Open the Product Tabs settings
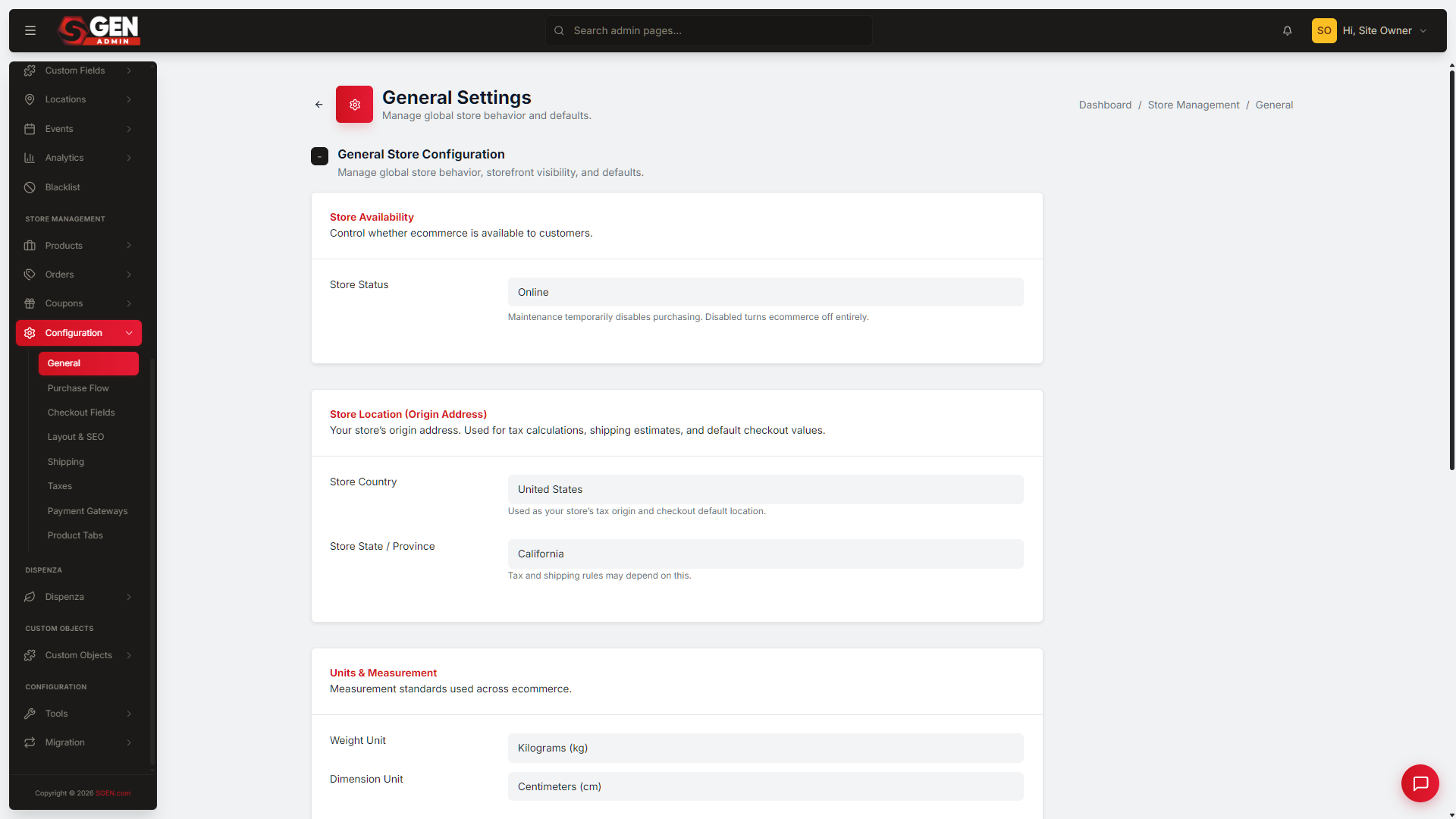This screenshot has width=1456, height=819. (75, 535)
